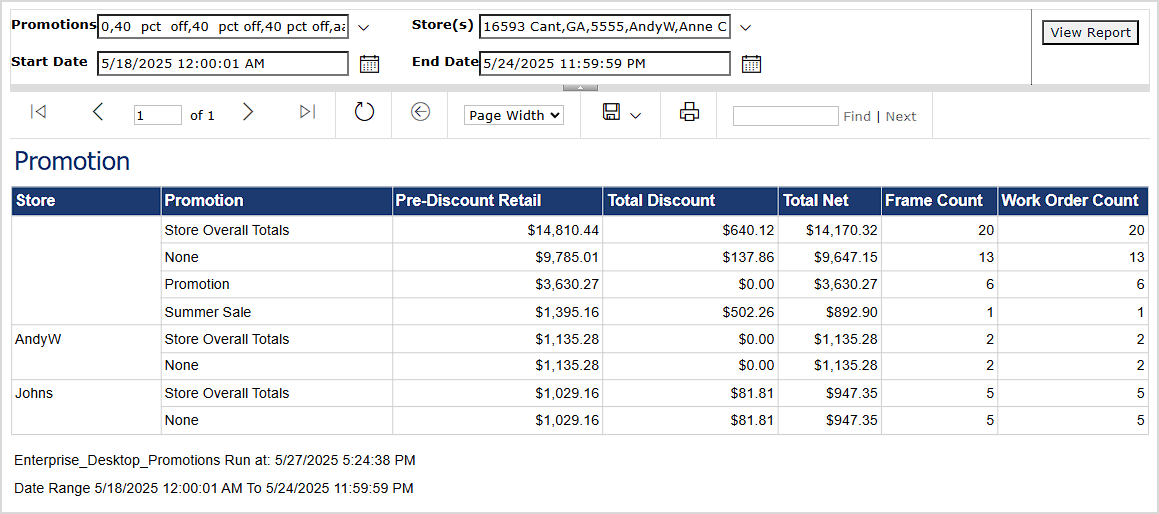Click the Find link
This screenshot has width=1159, height=514.
[857, 116]
